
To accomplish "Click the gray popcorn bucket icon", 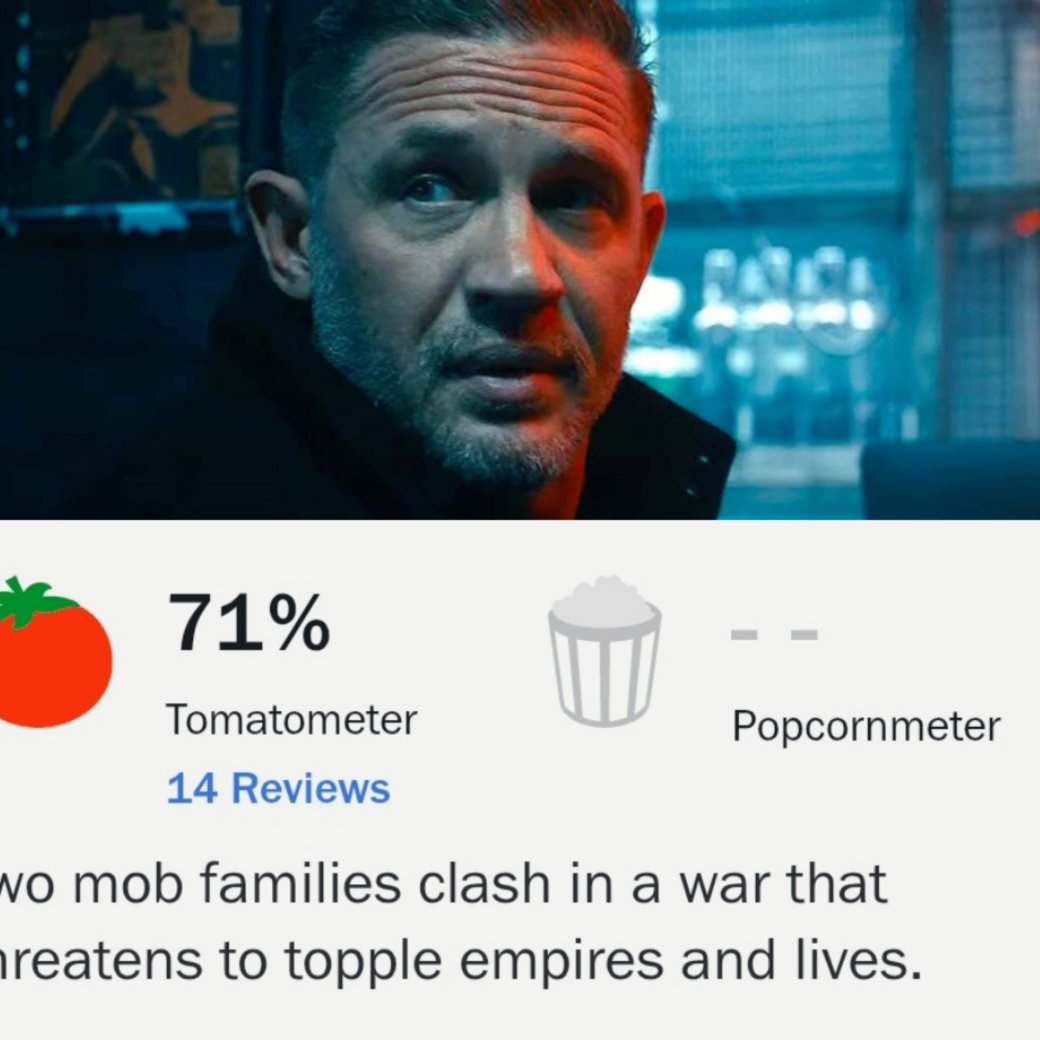I will (x=604, y=651).
